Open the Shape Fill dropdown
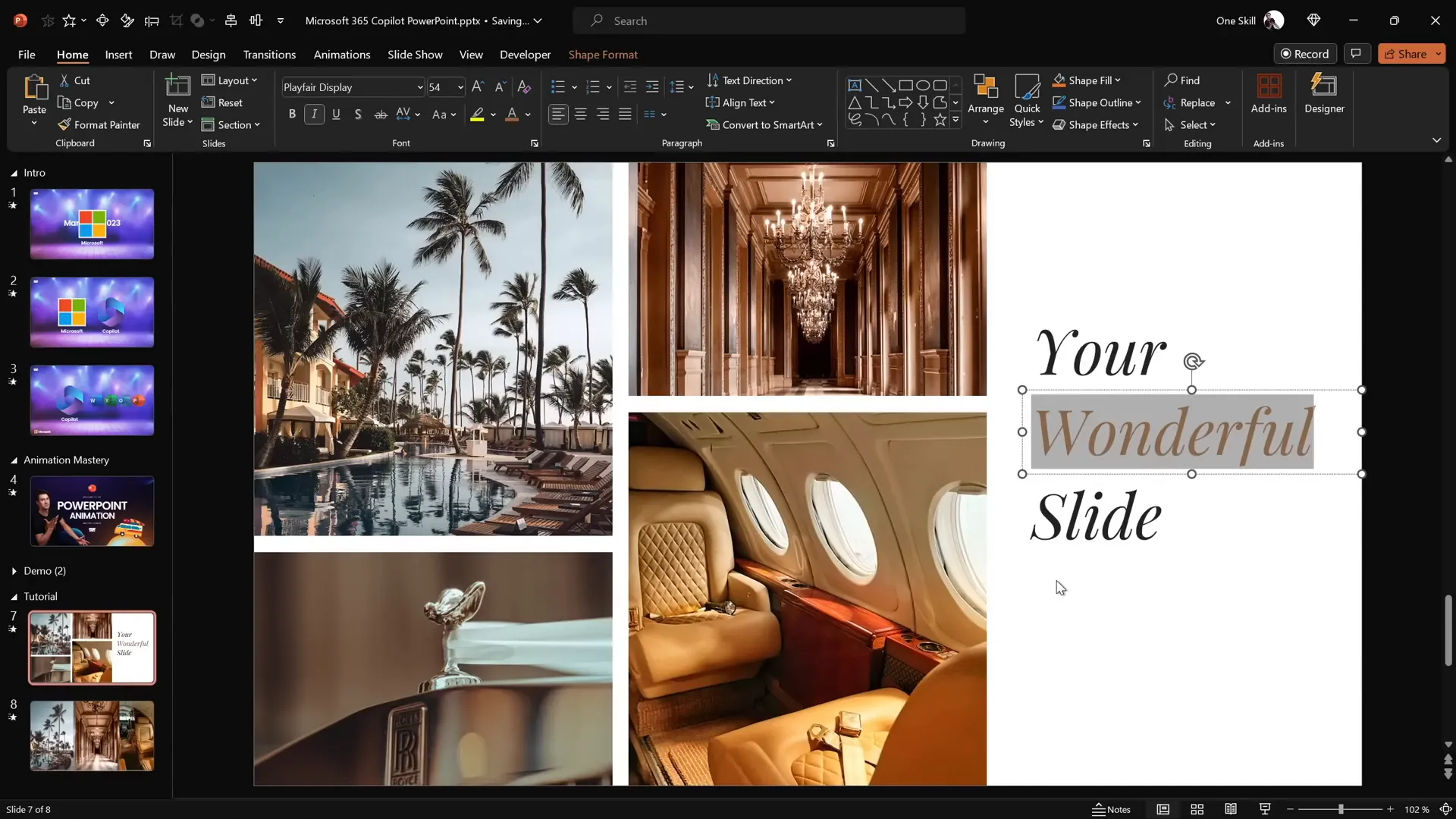Image resolution: width=1456 pixels, height=819 pixels. coord(1087,80)
